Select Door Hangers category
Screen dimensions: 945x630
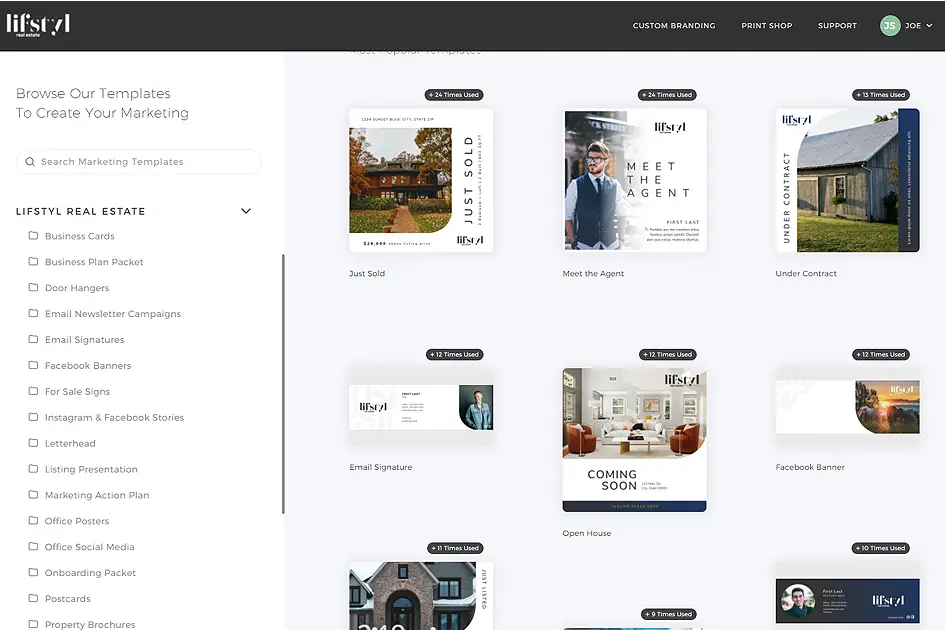[x=77, y=288]
